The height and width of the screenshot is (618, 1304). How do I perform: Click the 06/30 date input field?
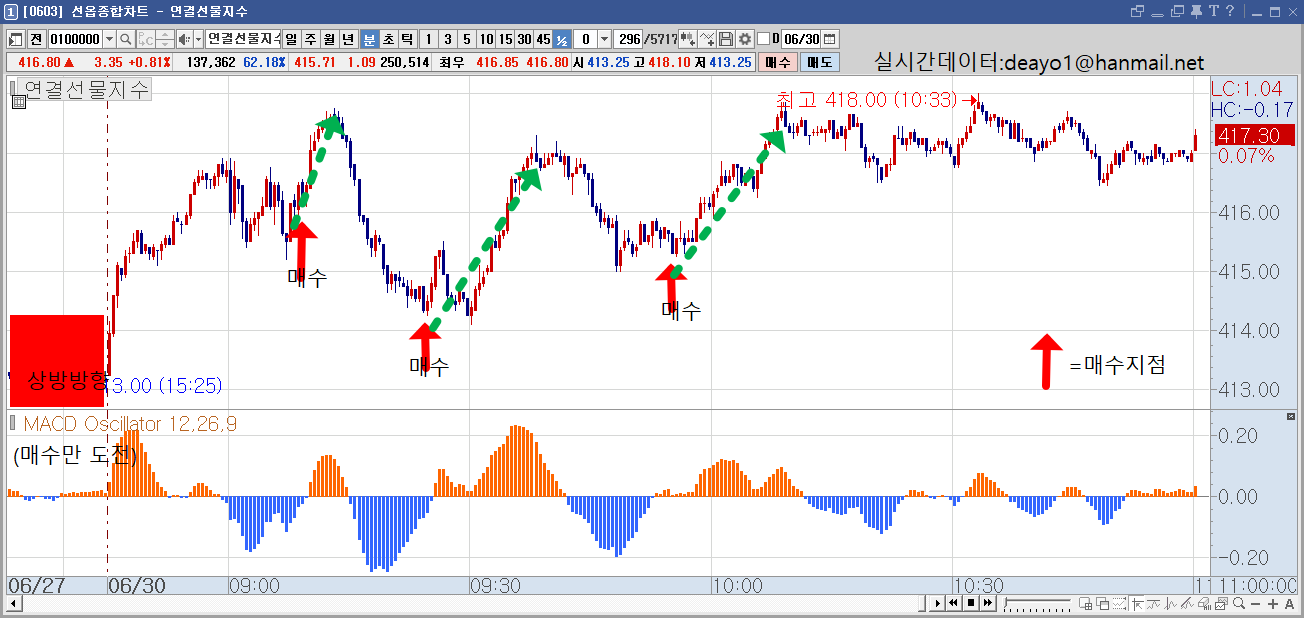tap(802, 39)
